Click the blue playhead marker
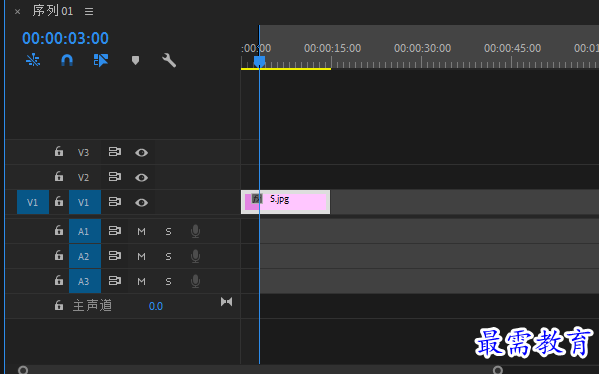The height and width of the screenshot is (374, 599). click(x=259, y=61)
